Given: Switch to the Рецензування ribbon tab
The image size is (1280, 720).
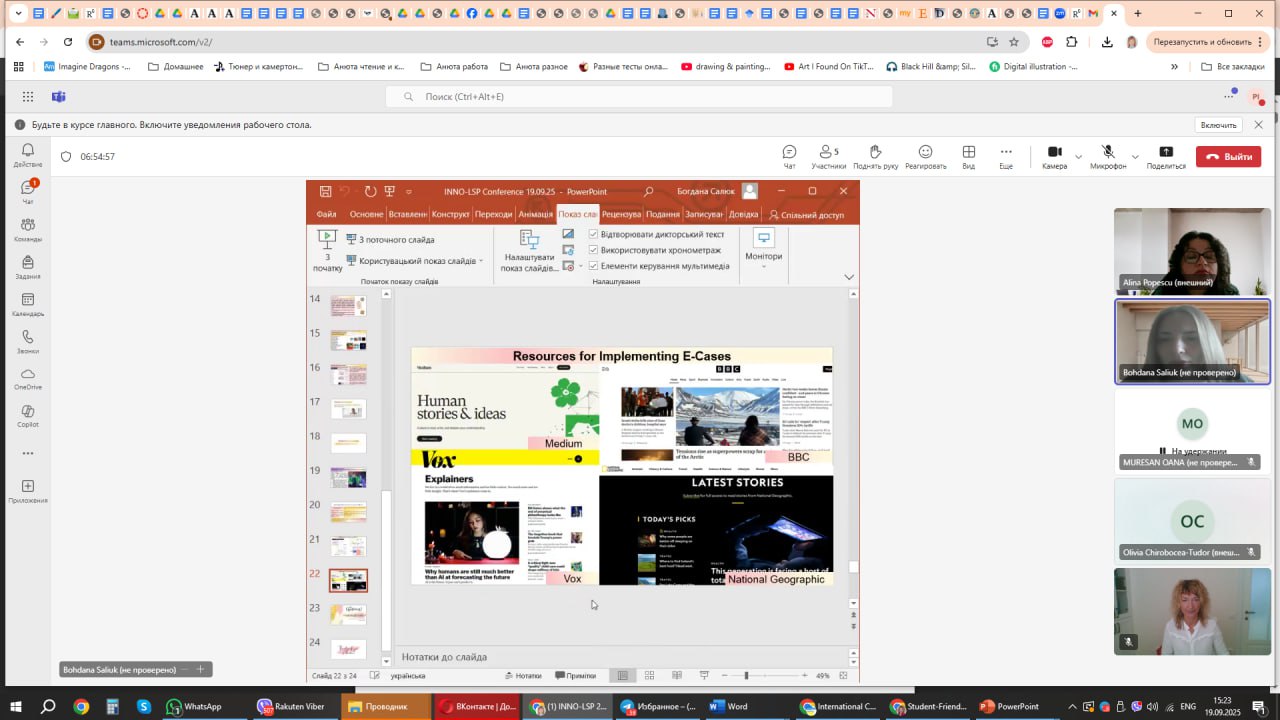Looking at the screenshot, I should tap(621, 214).
